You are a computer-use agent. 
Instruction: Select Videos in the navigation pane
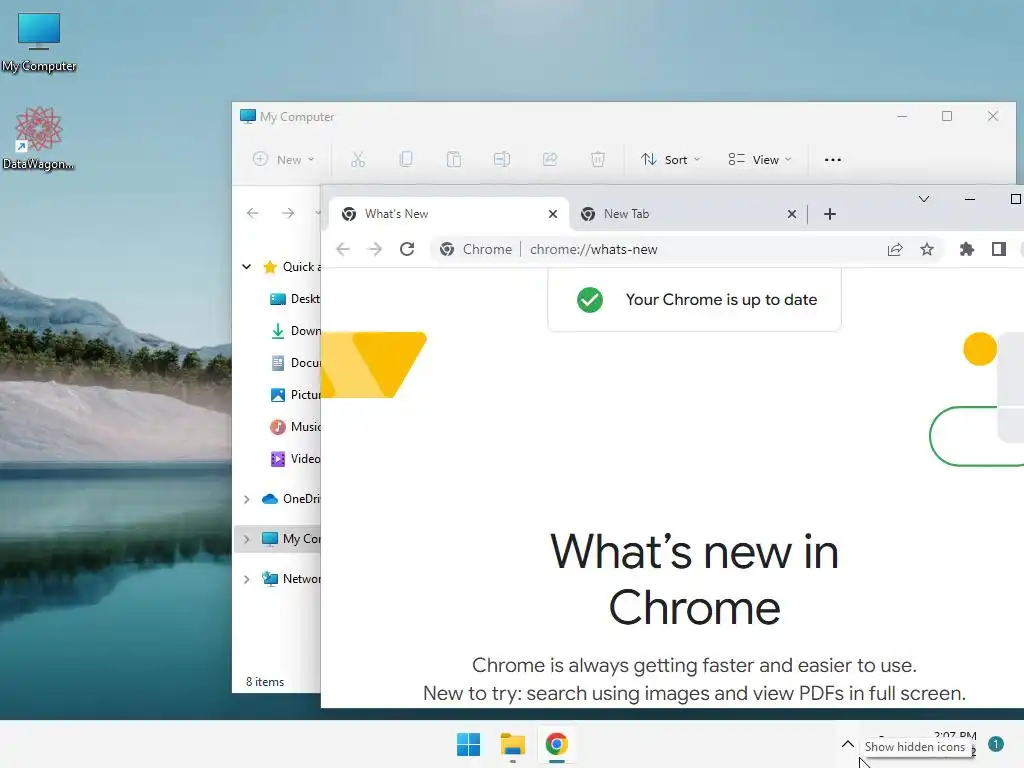coord(295,458)
